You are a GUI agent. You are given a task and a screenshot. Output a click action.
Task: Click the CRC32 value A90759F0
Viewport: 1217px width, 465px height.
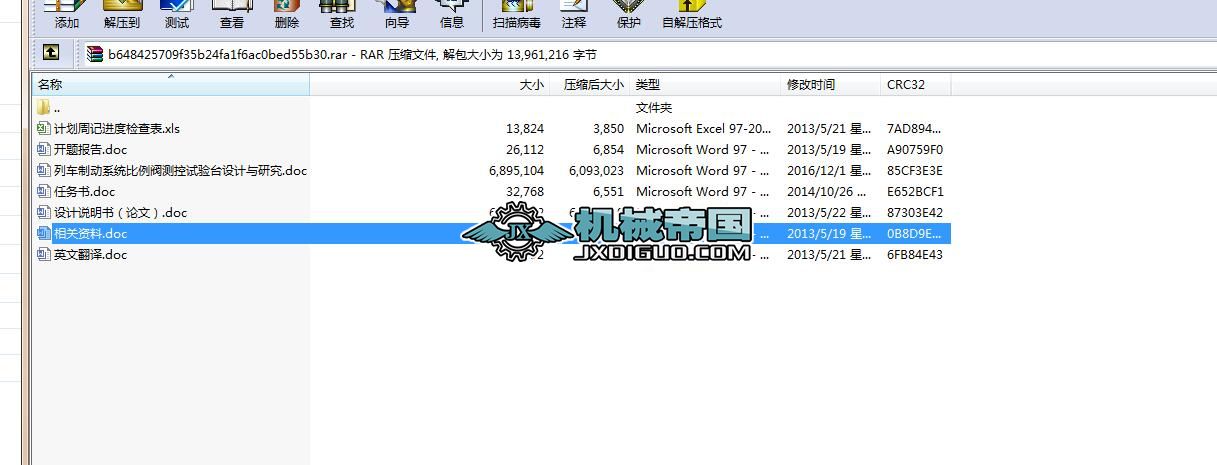pyautogui.click(x=915, y=149)
